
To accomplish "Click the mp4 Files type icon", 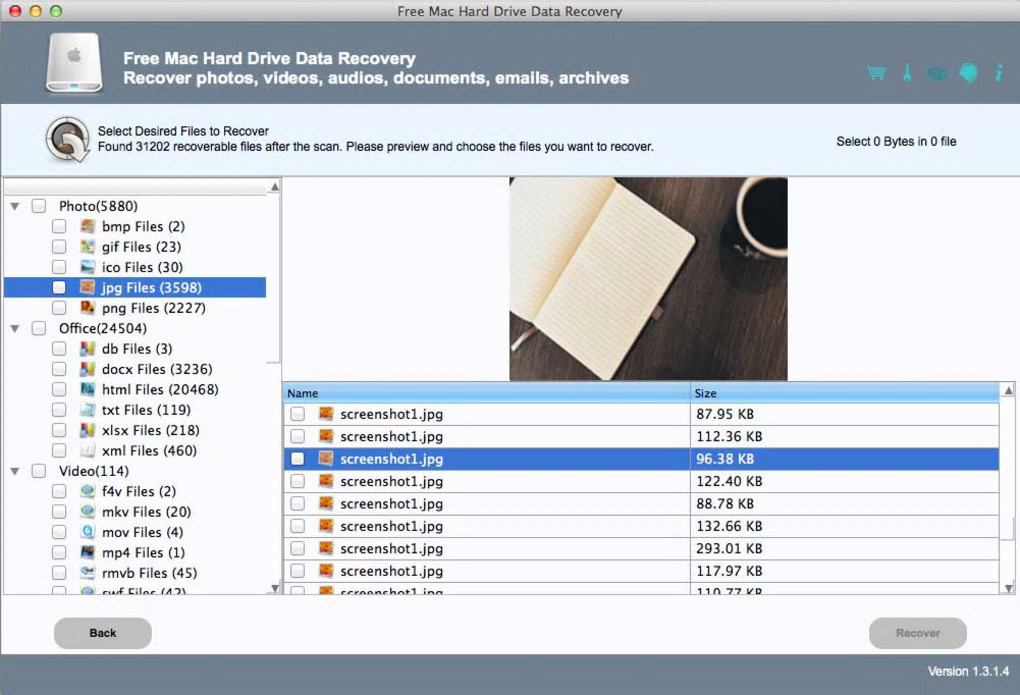I will click(x=87, y=552).
